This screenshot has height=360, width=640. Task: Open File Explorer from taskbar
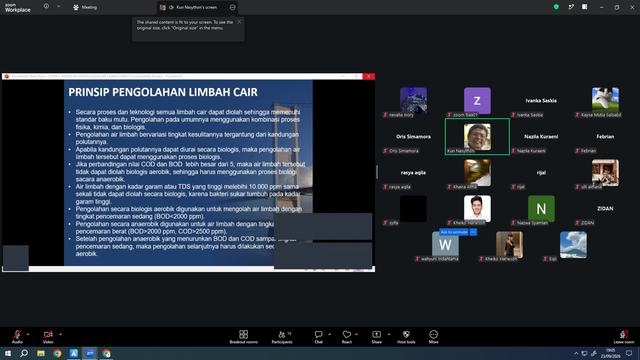(41, 353)
